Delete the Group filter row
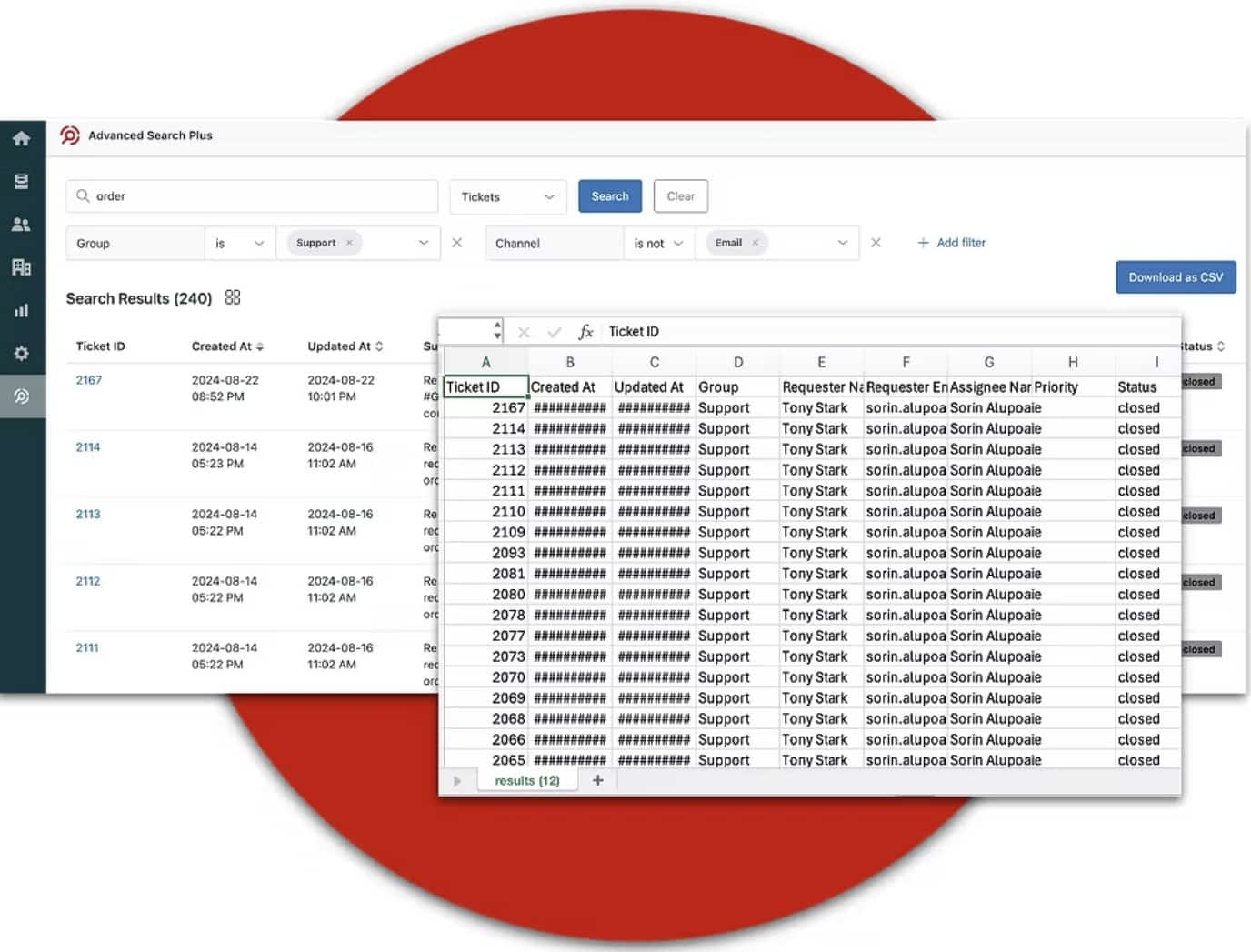The image size is (1251, 952). click(x=457, y=243)
